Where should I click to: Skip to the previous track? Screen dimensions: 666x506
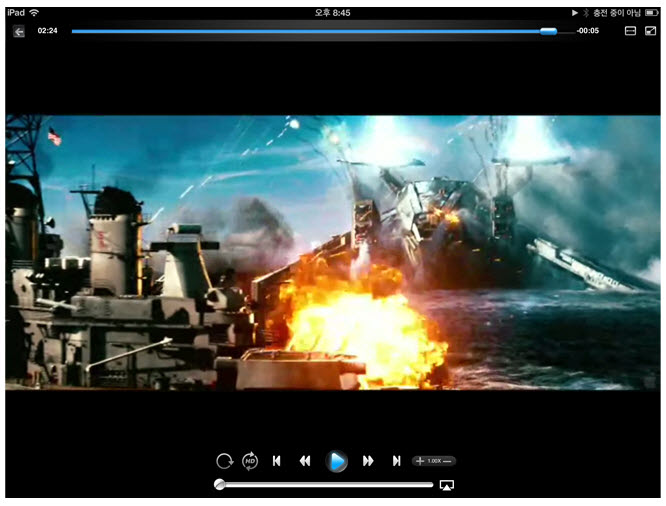coord(277,461)
